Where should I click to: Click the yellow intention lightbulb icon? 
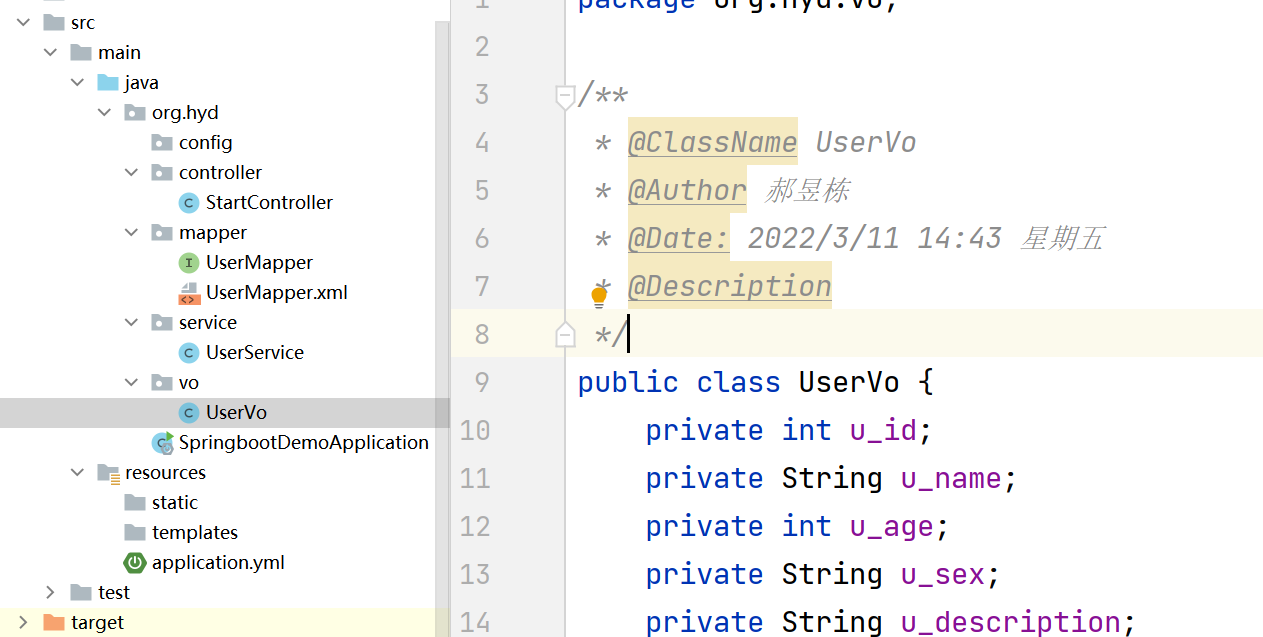(x=599, y=295)
